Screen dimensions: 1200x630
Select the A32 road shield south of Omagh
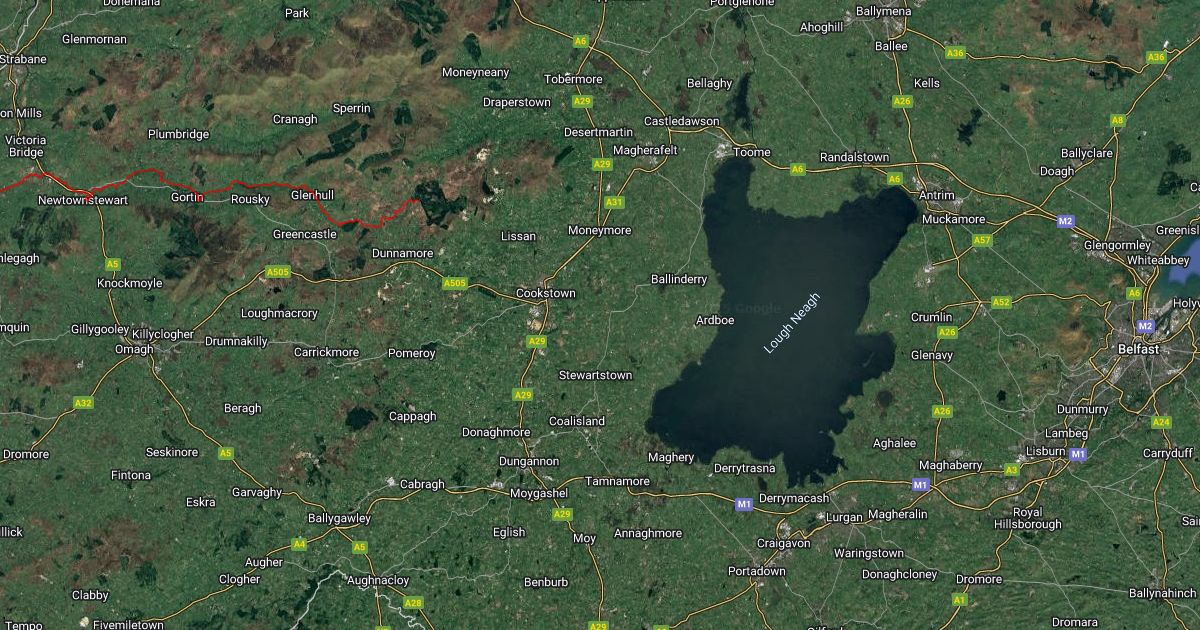(83, 403)
